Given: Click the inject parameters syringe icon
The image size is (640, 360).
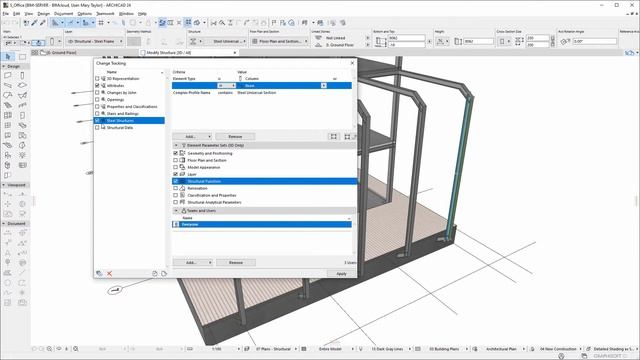Looking at the screenshot, I should 42,23.
